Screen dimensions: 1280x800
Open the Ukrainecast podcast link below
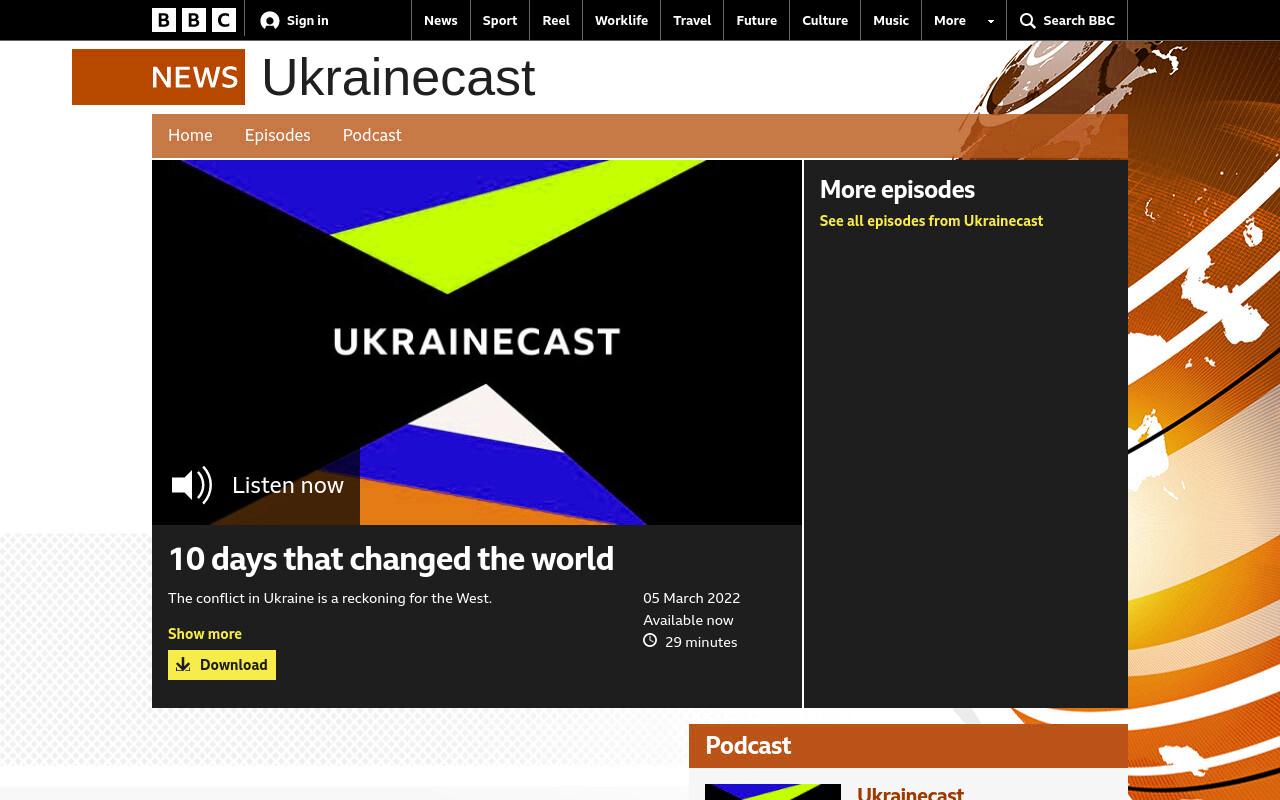click(x=910, y=792)
